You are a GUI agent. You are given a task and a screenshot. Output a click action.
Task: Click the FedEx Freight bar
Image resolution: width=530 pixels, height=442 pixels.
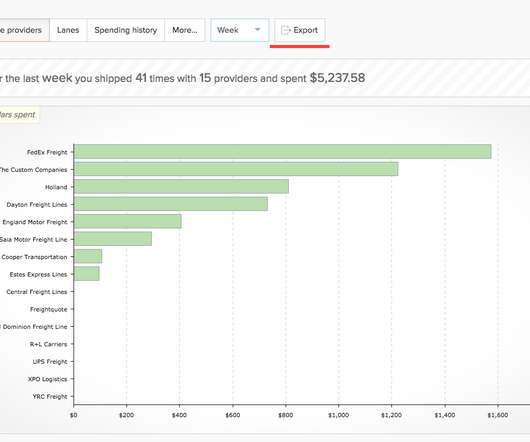[283, 151]
